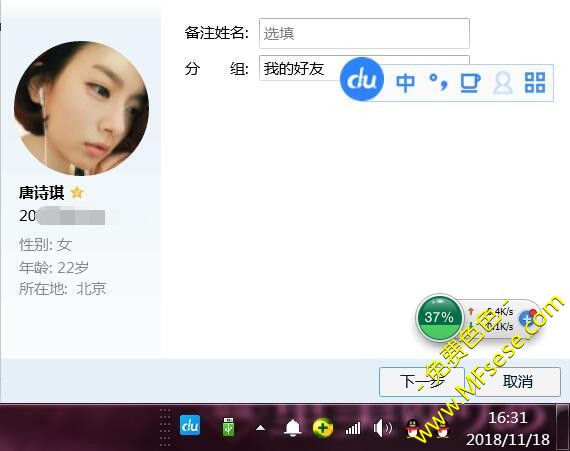Open the input method toolbox grid icon
The image size is (570, 451).
coord(535,82)
